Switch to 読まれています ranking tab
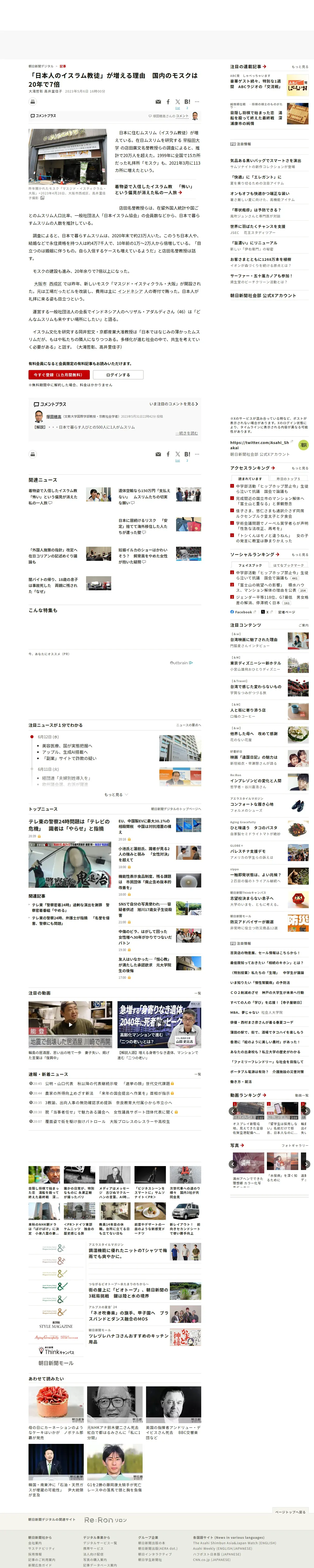The image size is (314, 1568). pos(250,479)
